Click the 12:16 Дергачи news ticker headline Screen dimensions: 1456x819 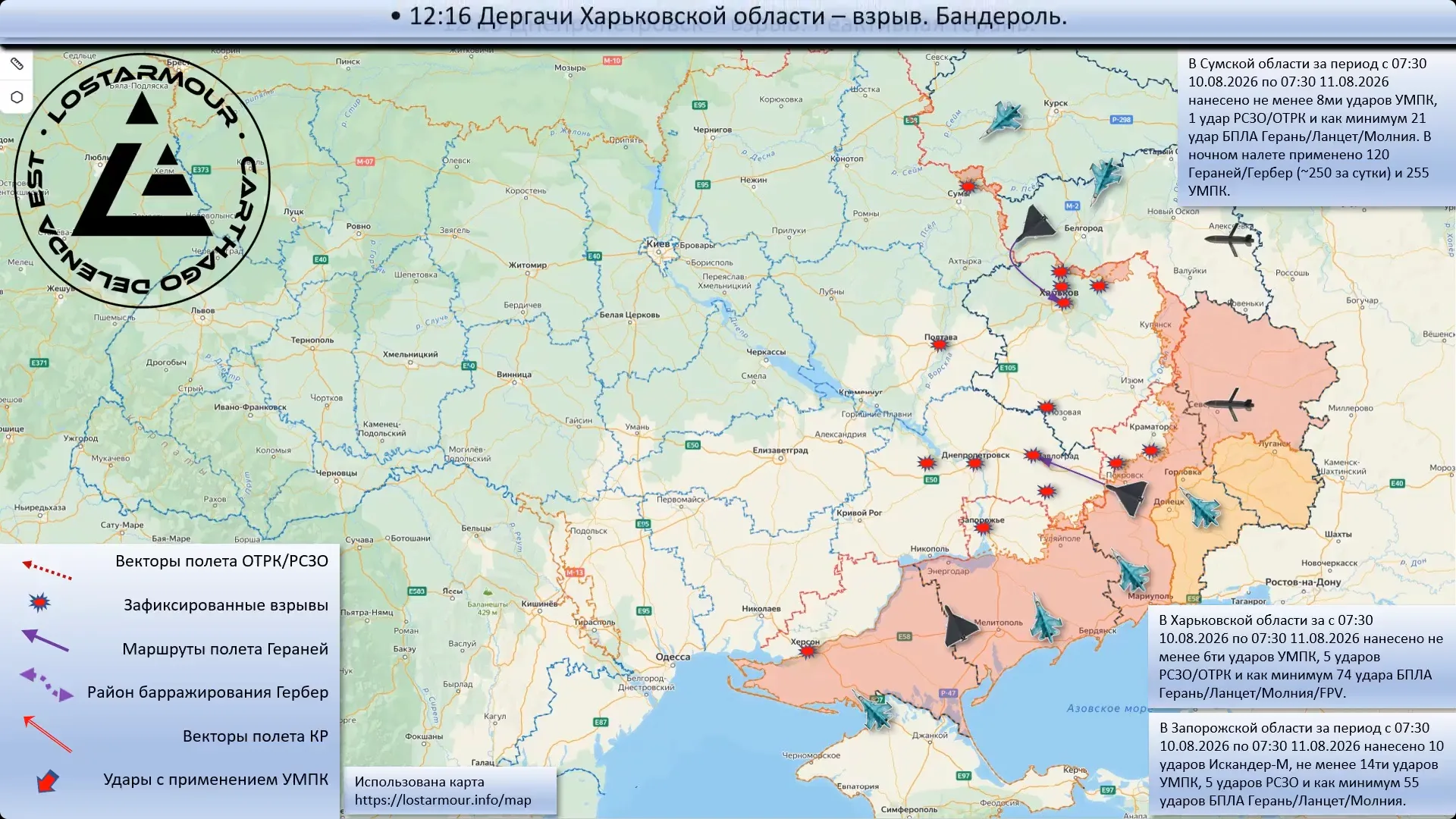[729, 16]
